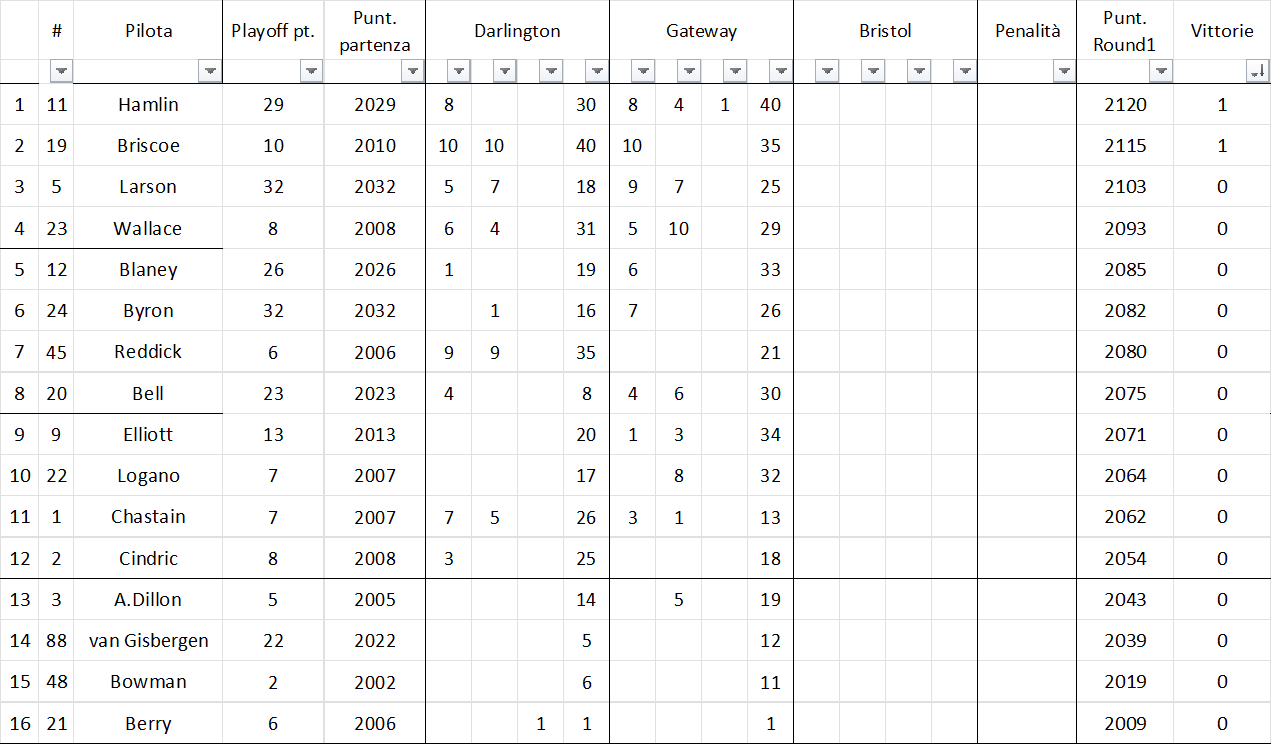Select the Gateway header cell
This screenshot has height=745, width=1272.
[x=701, y=31]
